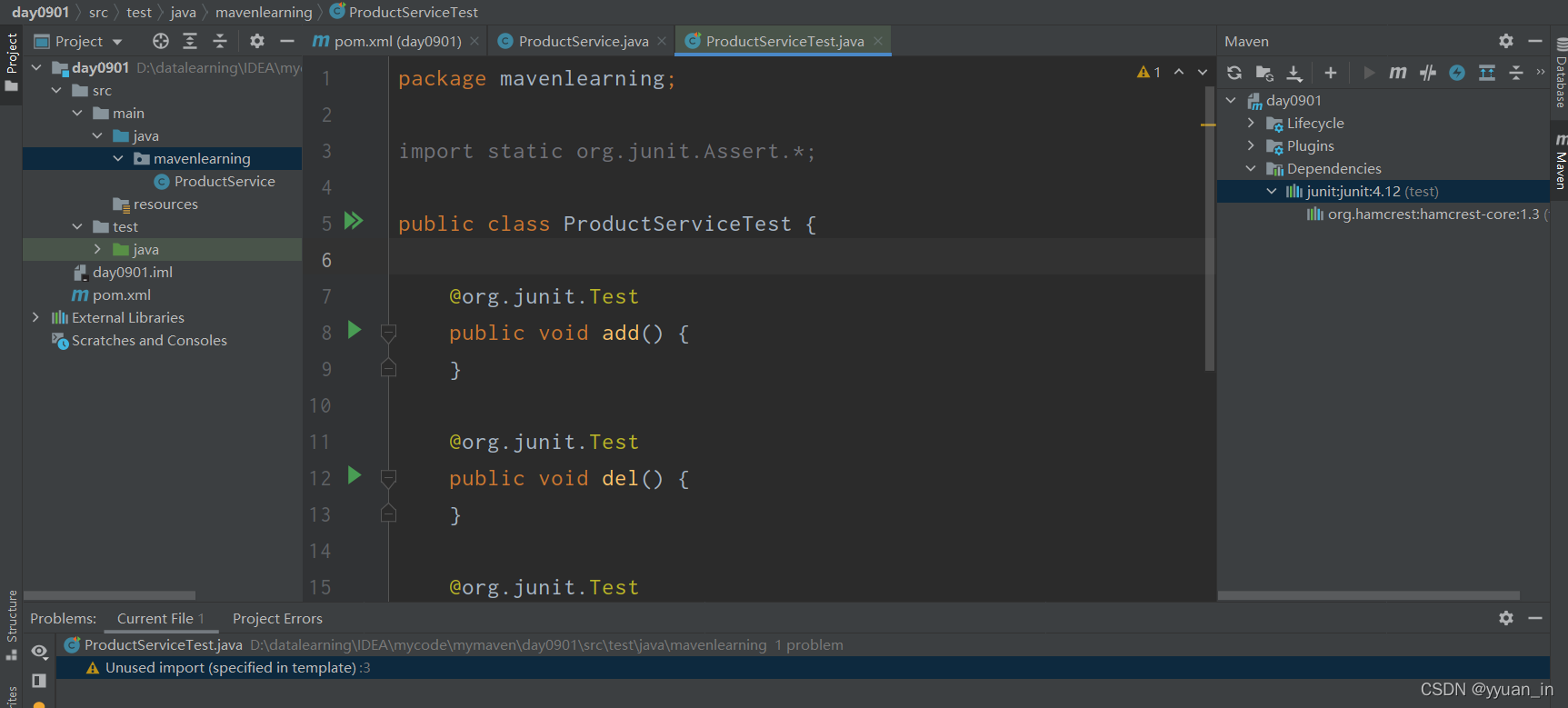Click mavenlearning breadcrumb in navigation bar
This screenshot has width=1568, height=708.
(264, 12)
